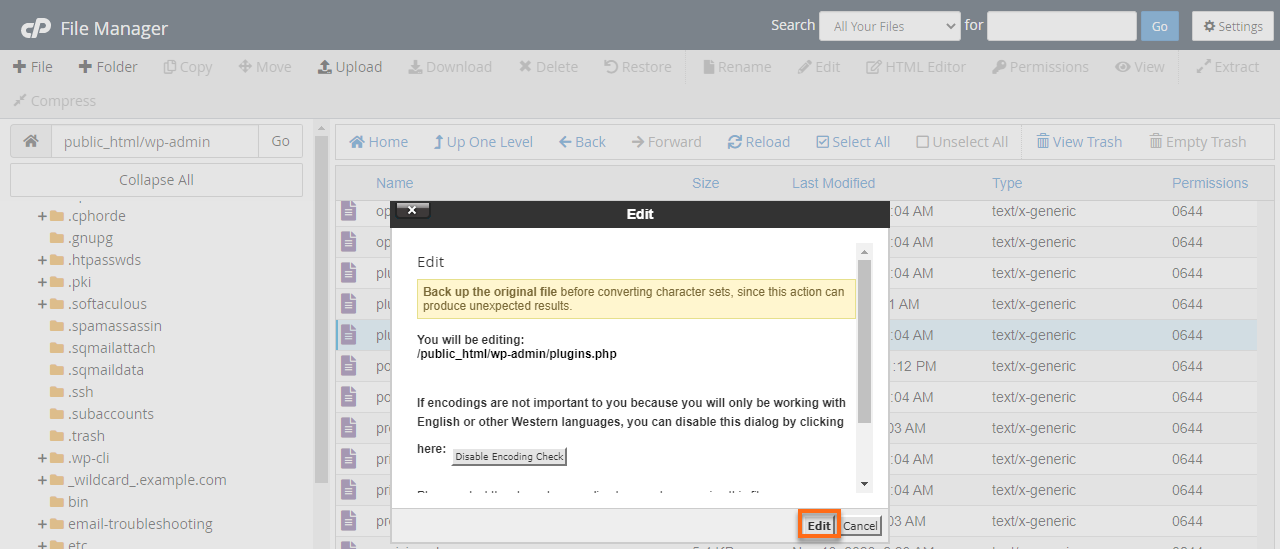Viewport: 1280px width, 549px height.
Task: Click the Forward navigation button
Action: pos(666,142)
